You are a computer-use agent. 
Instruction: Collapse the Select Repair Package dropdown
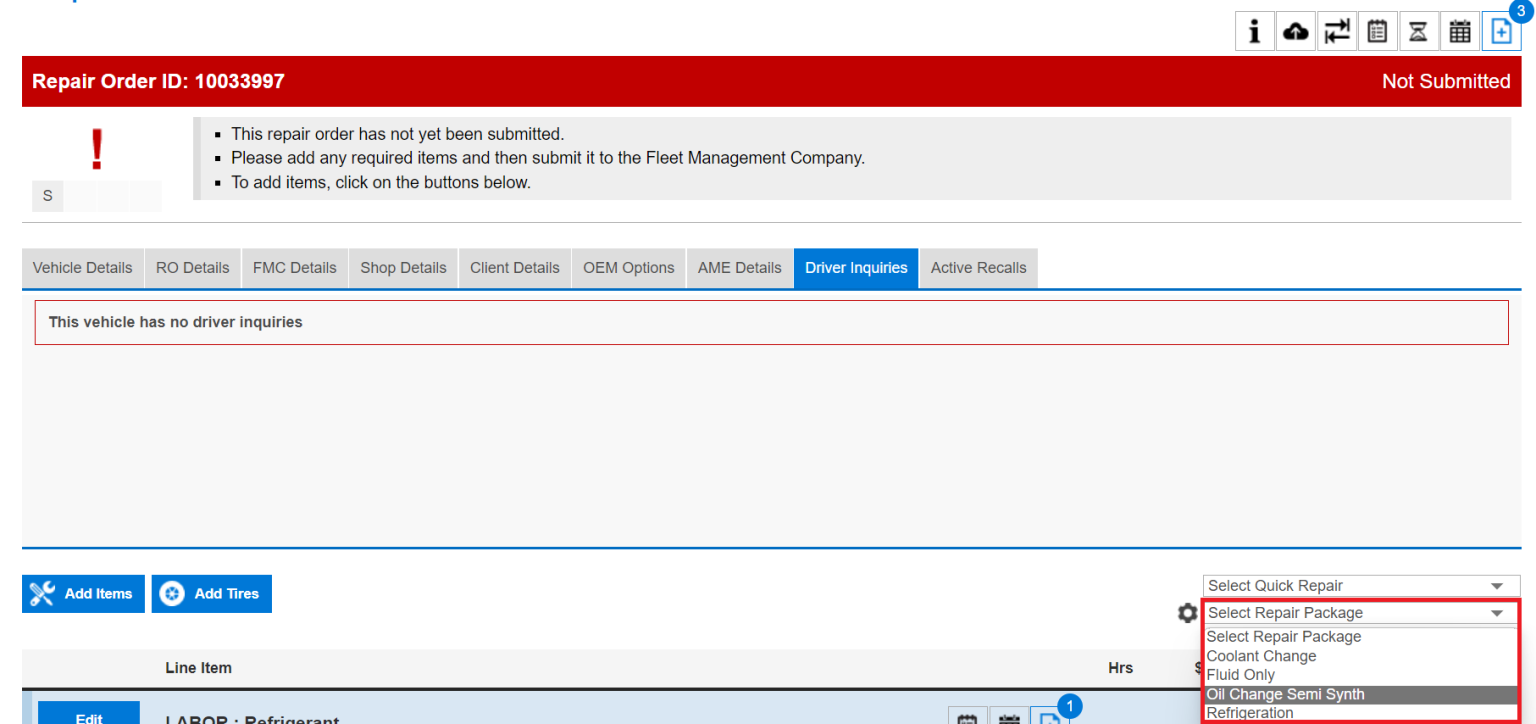click(1360, 613)
